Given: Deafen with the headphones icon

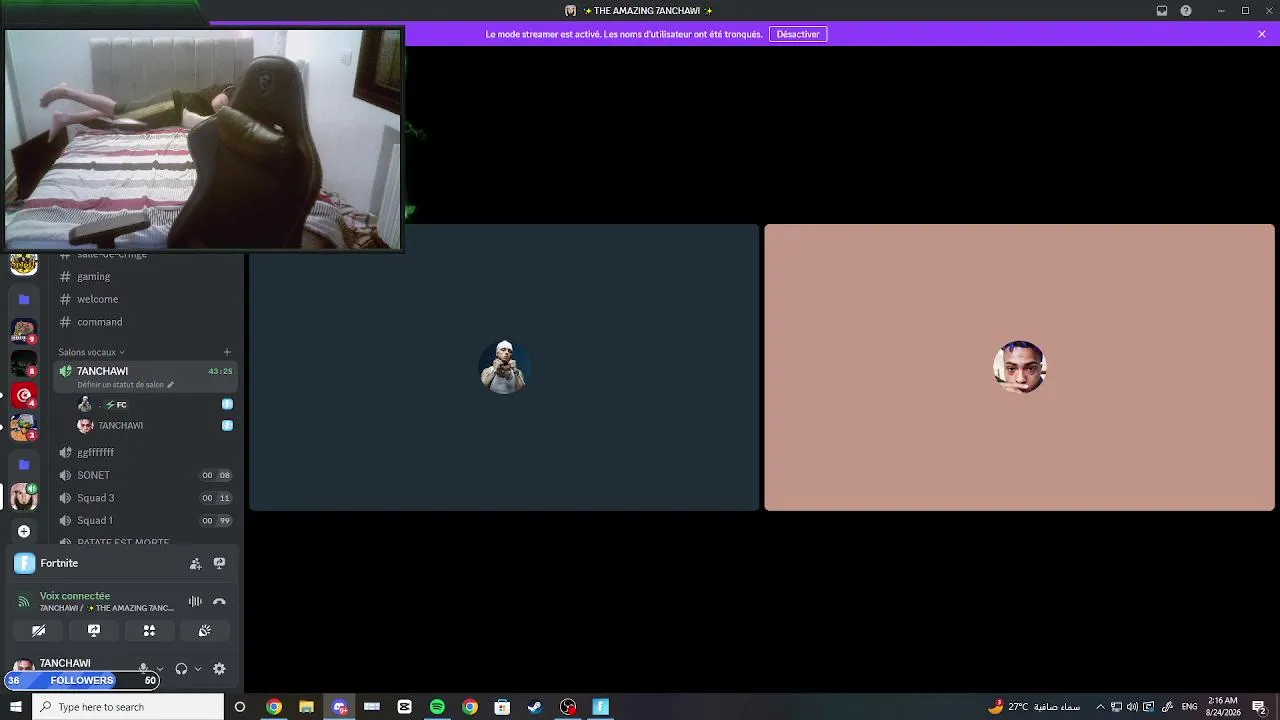Looking at the screenshot, I should pyautogui.click(x=181, y=669).
